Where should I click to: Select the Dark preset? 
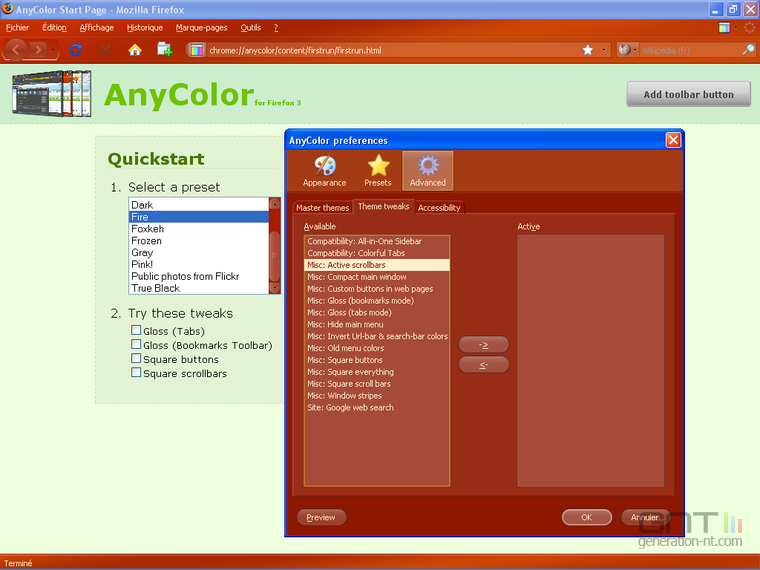point(199,205)
